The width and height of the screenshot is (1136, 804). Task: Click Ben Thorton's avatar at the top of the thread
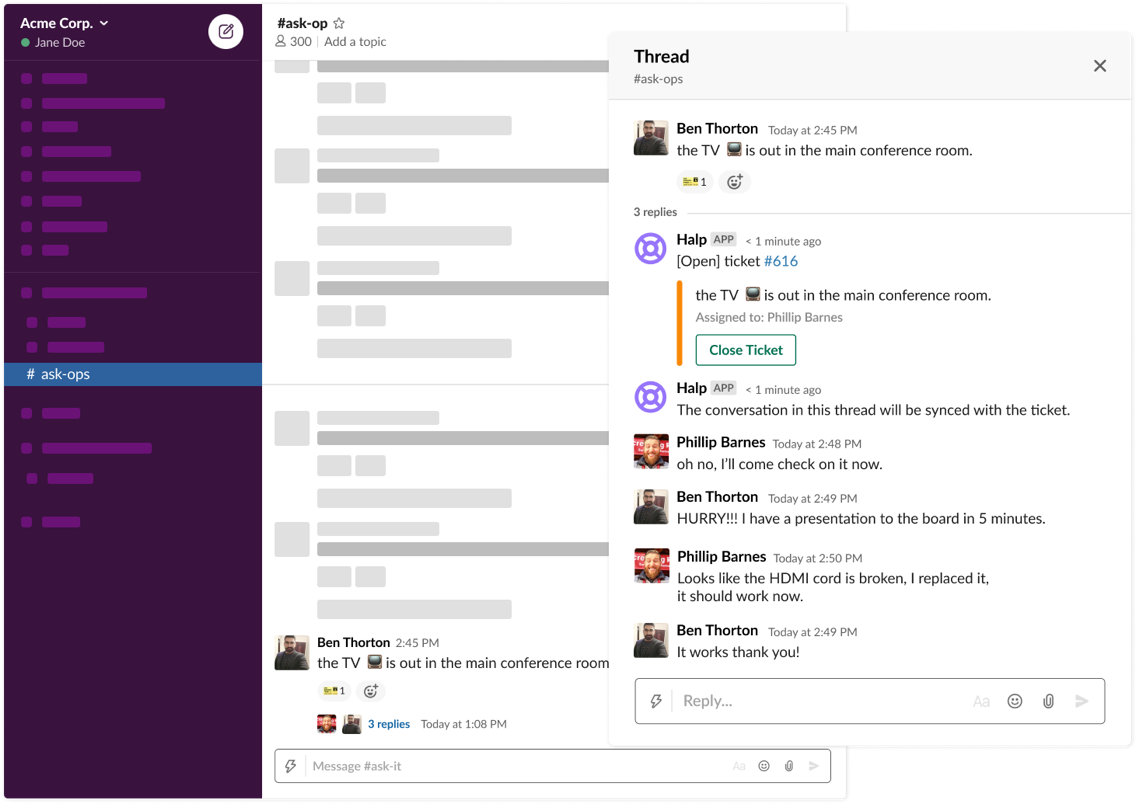pyautogui.click(x=651, y=138)
